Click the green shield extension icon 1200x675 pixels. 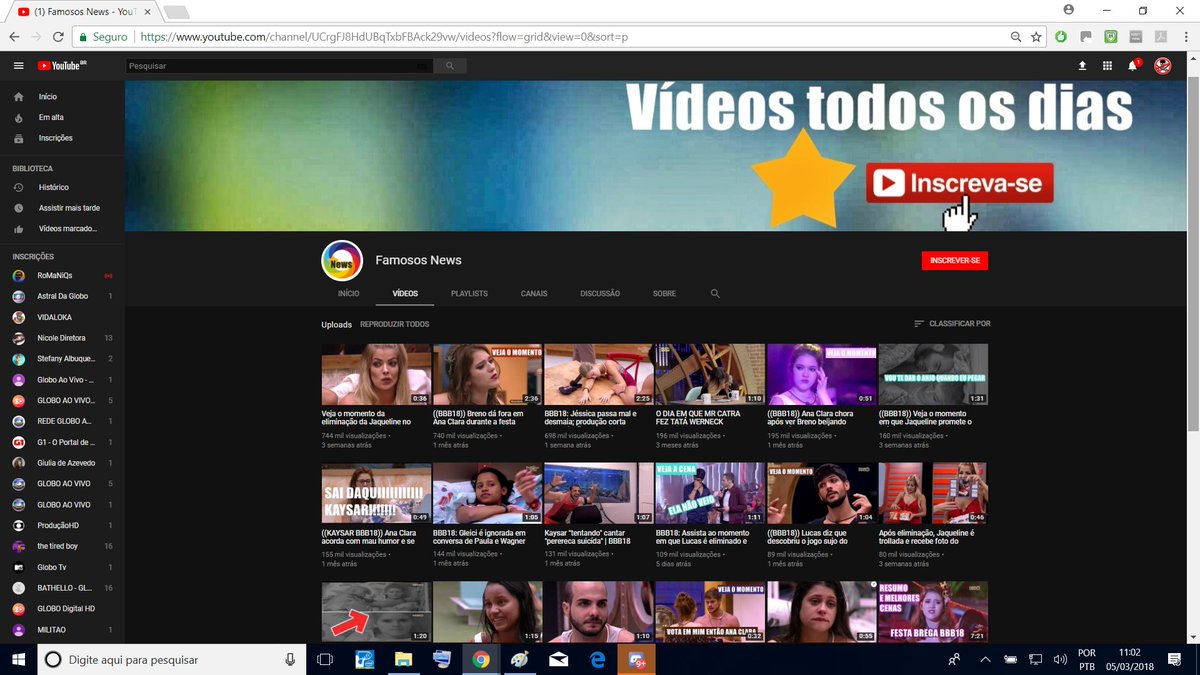(x=1111, y=37)
